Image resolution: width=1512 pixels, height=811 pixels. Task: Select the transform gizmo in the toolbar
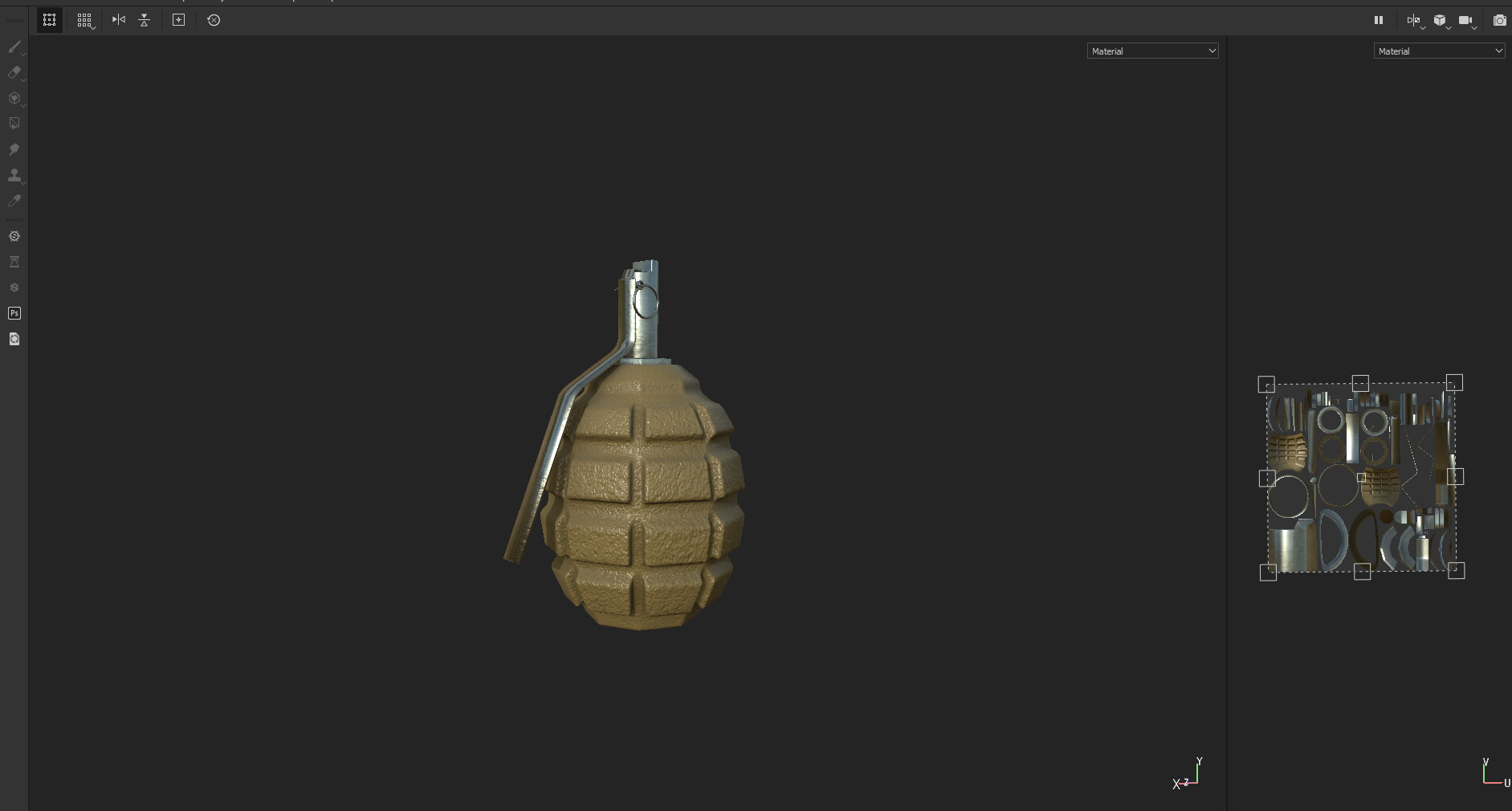(49, 20)
